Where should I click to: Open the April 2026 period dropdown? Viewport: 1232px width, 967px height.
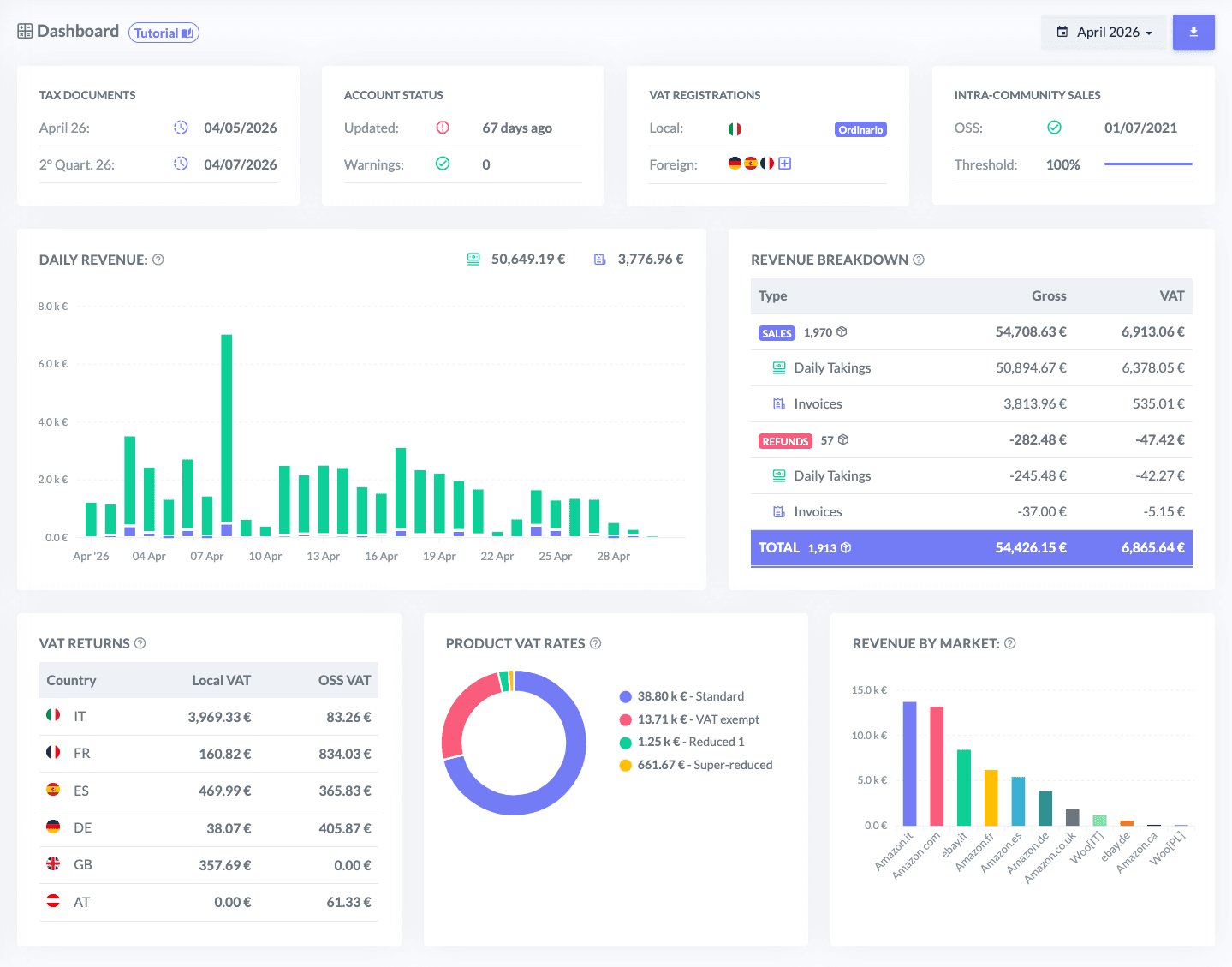(1104, 32)
